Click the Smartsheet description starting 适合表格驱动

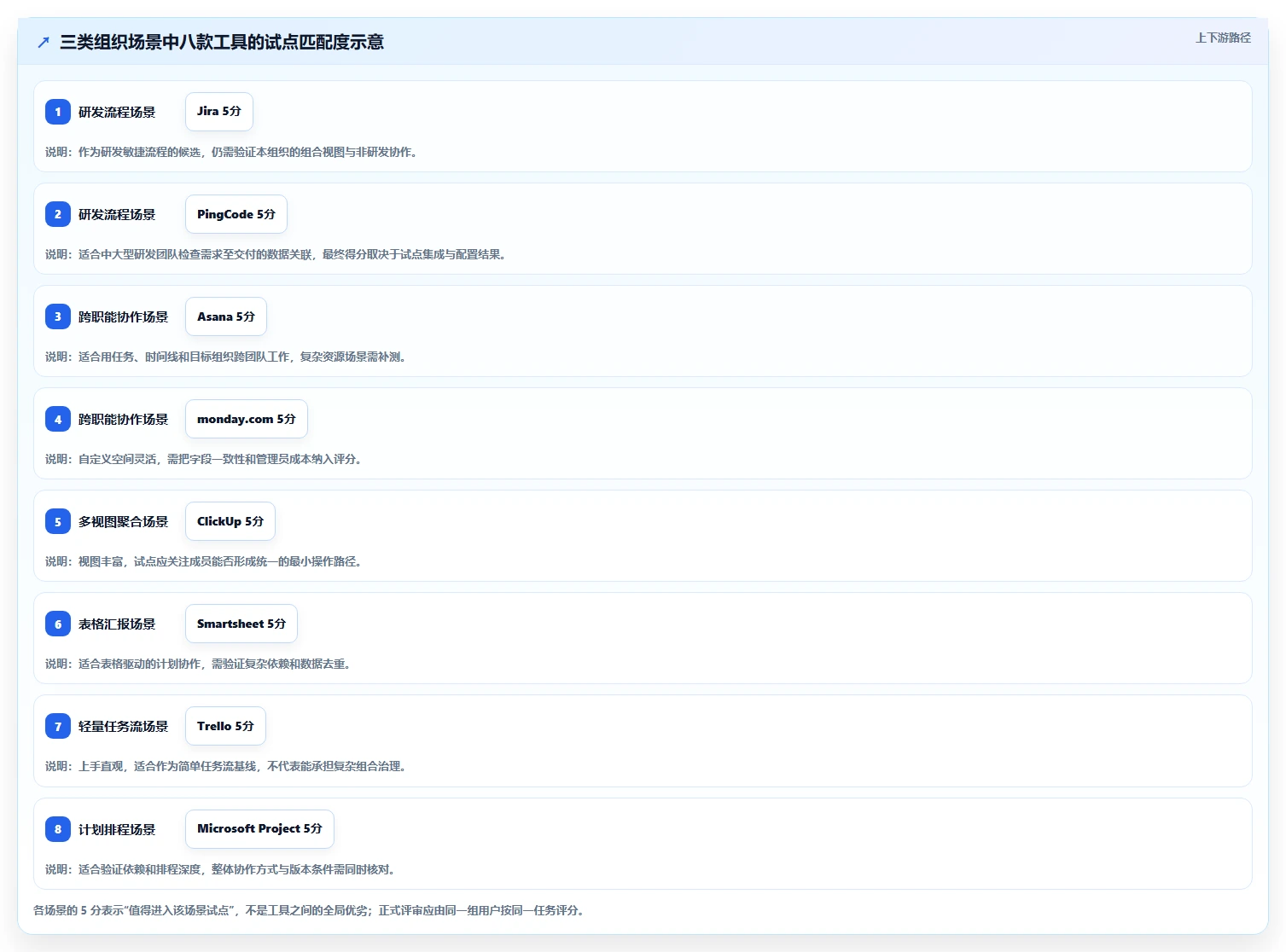tap(198, 664)
